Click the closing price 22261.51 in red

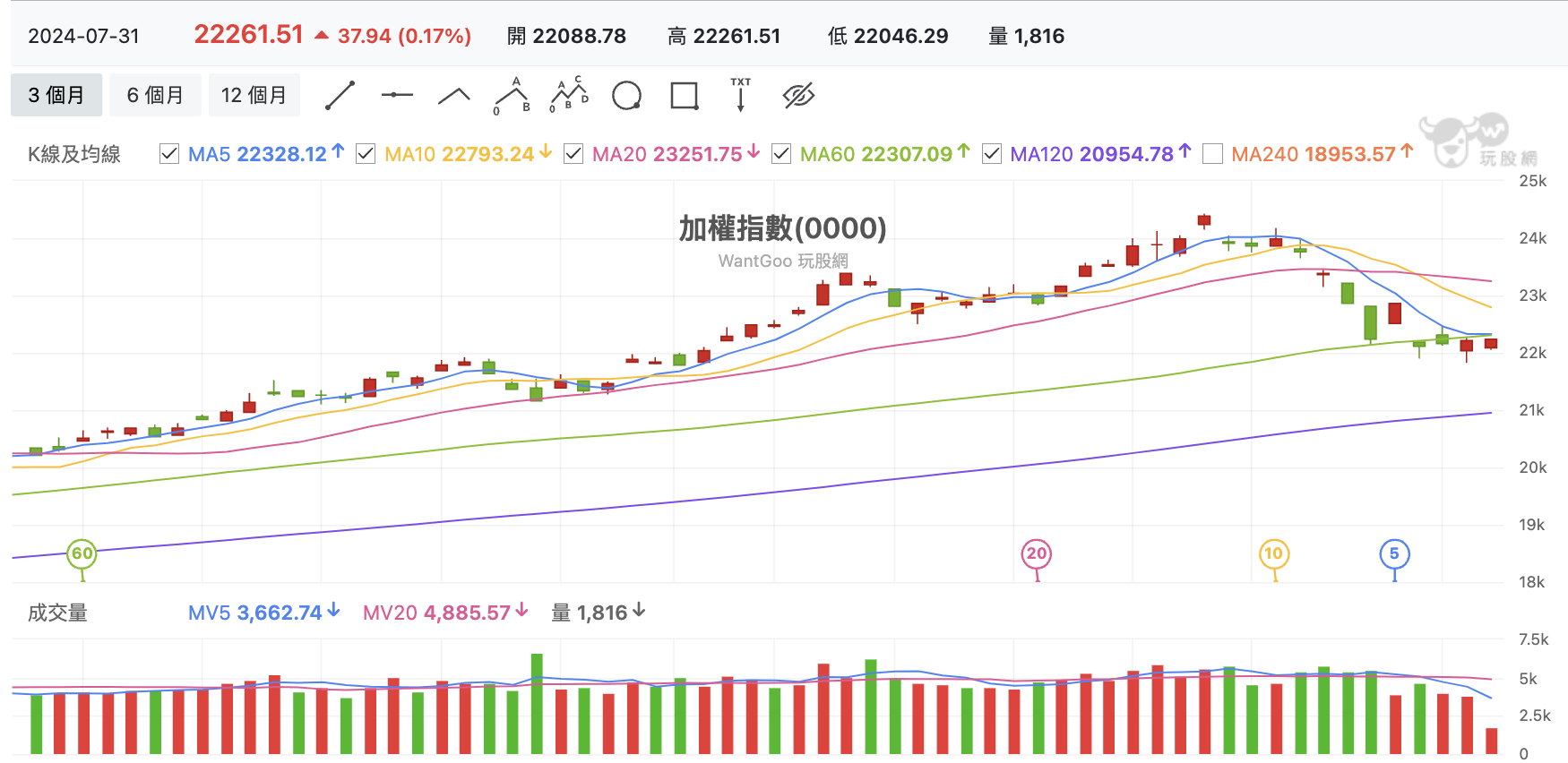(x=248, y=34)
